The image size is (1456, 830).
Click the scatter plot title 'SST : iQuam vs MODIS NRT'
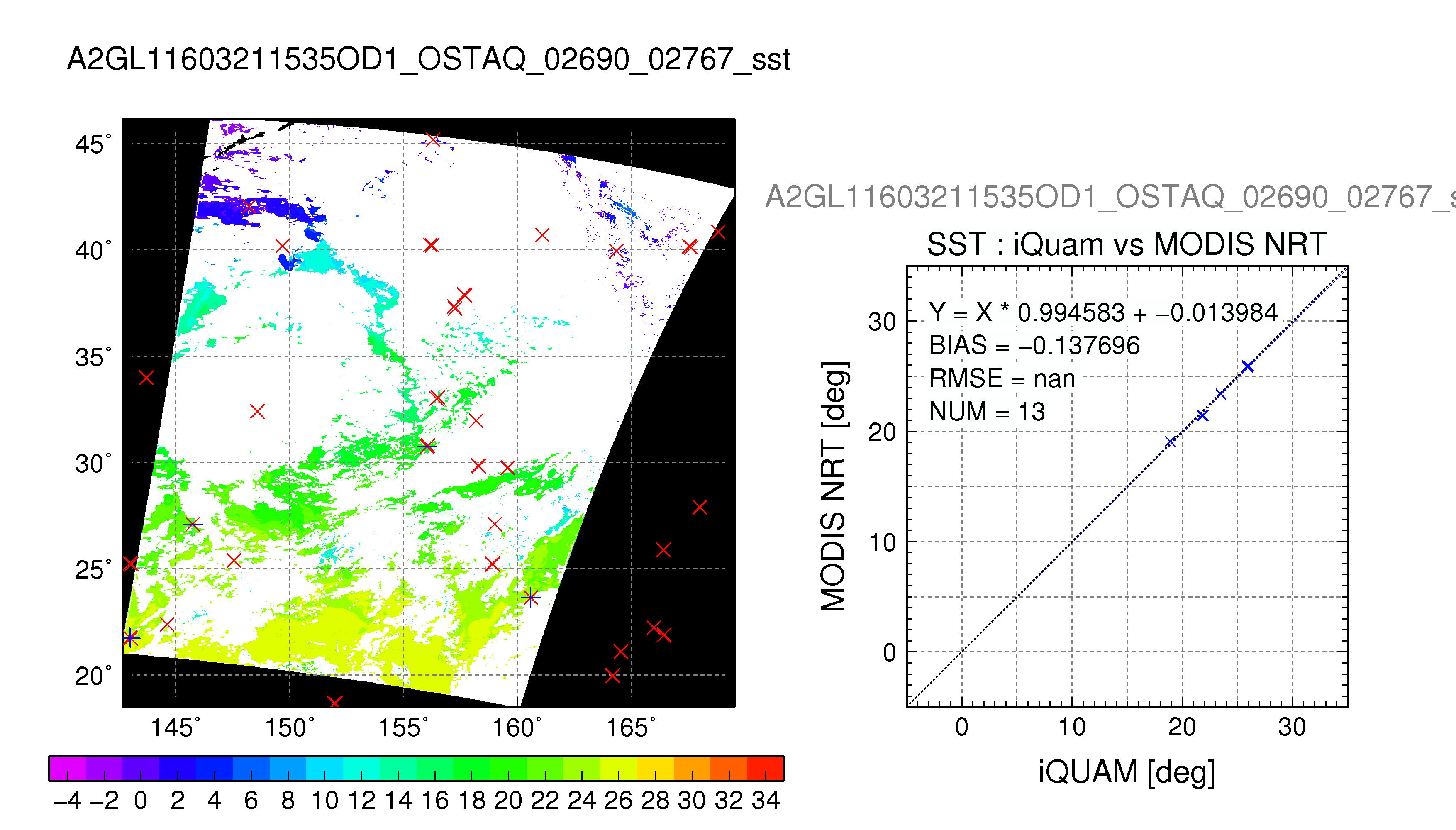click(x=1127, y=244)
